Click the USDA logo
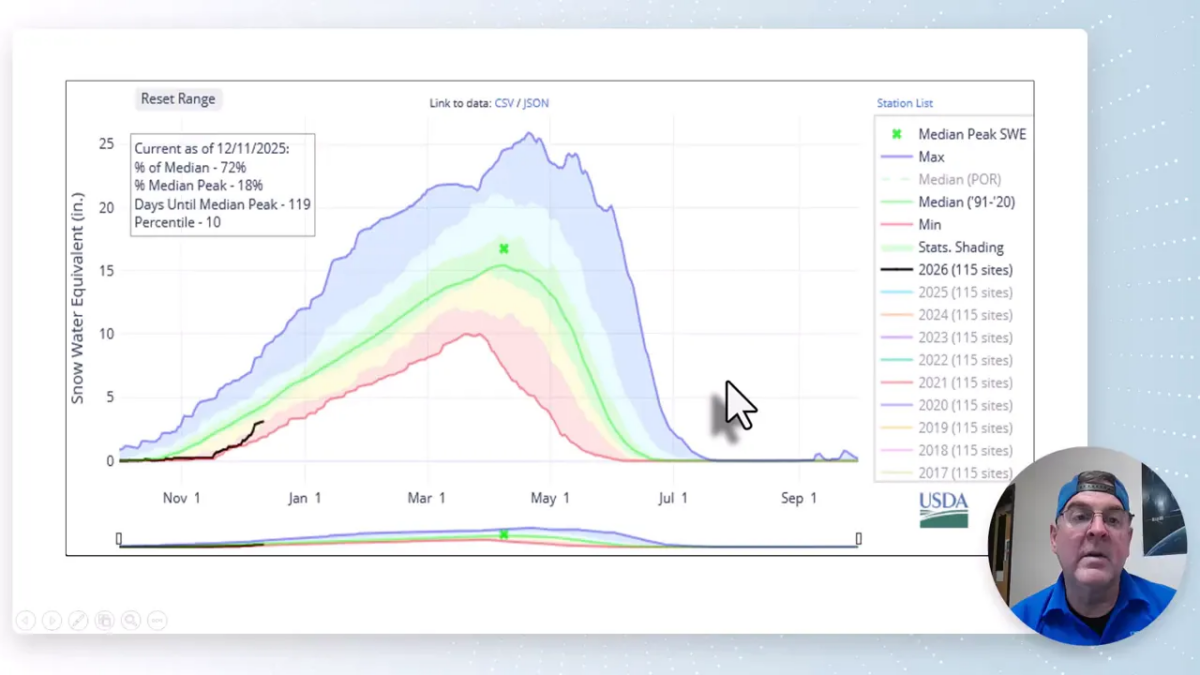1200x675 pixels. [943, 509]
